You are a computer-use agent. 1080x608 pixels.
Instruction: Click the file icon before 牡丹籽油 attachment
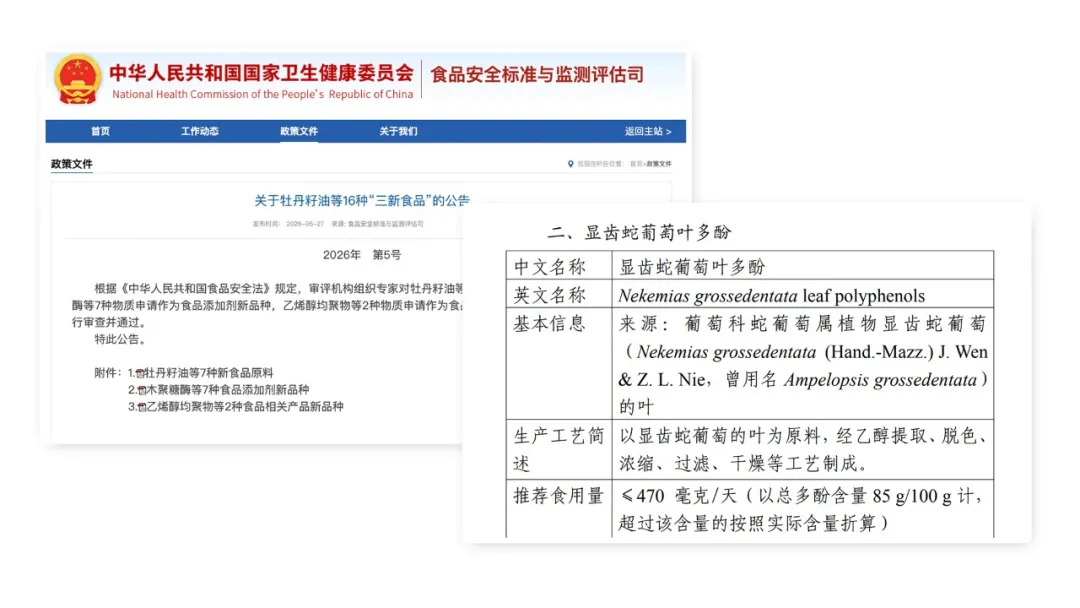tap(140, 373)
